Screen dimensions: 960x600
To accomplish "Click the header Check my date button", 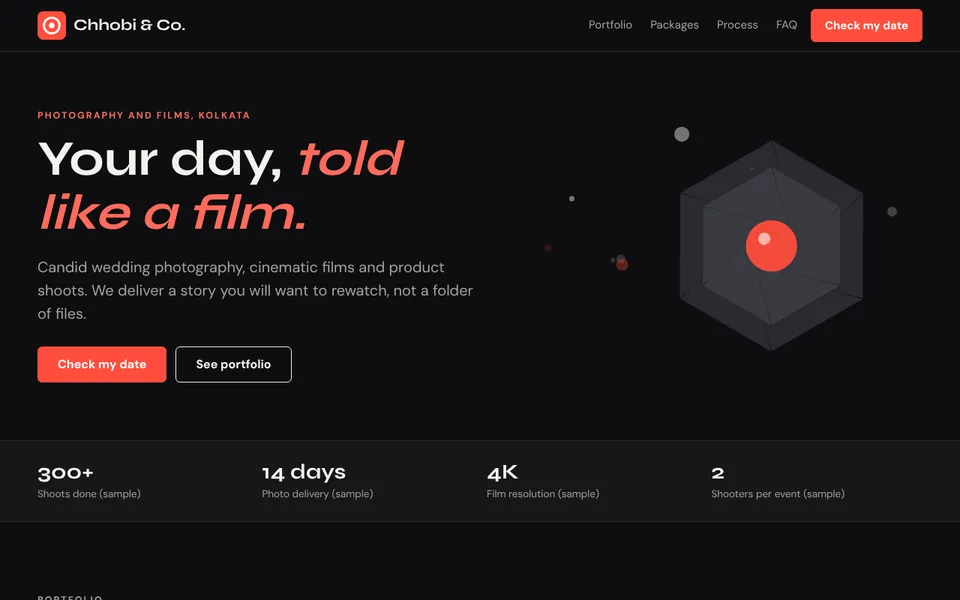I will pos(866,25).
